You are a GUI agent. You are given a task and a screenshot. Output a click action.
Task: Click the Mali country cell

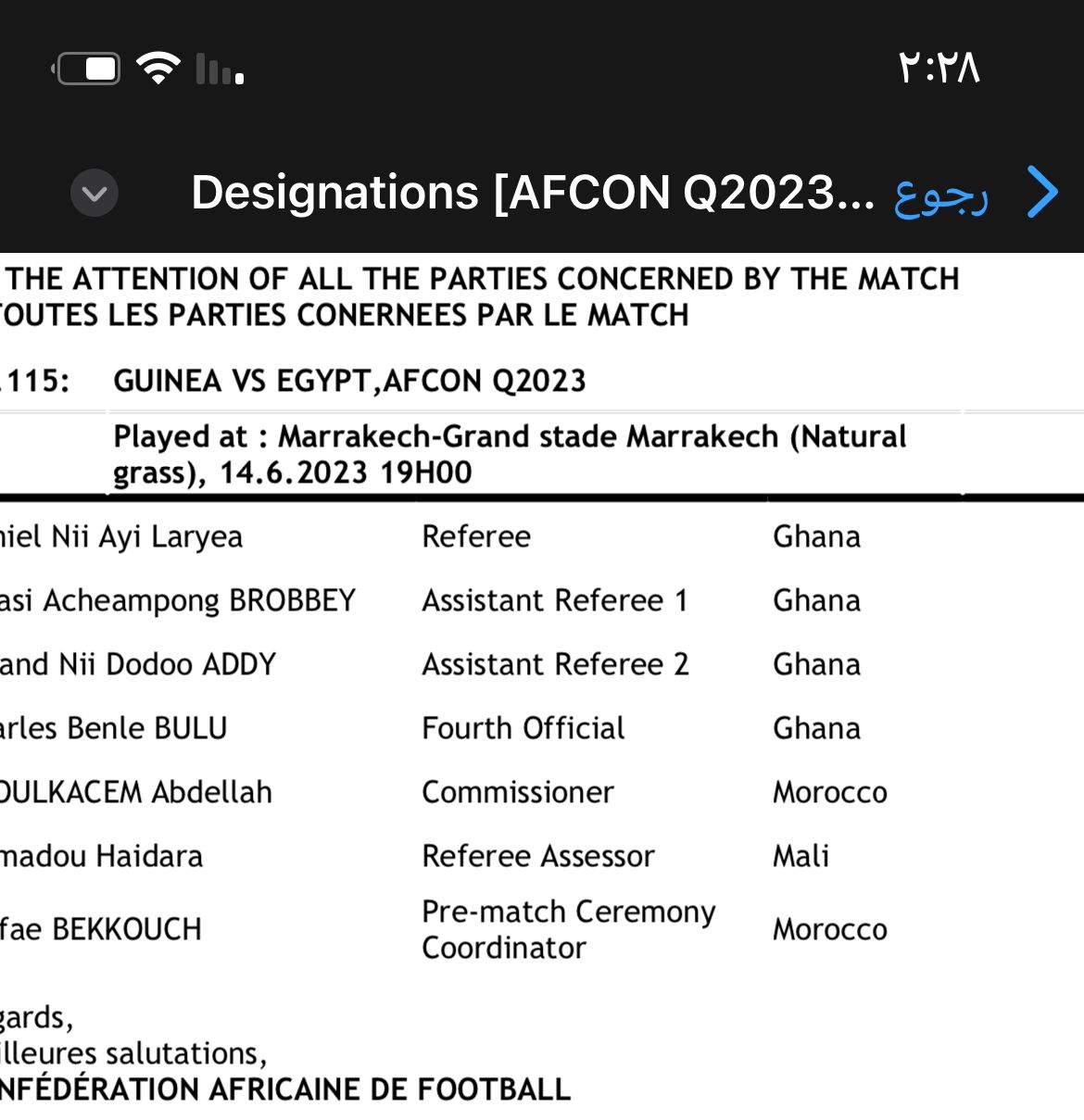tap(801, 856)
